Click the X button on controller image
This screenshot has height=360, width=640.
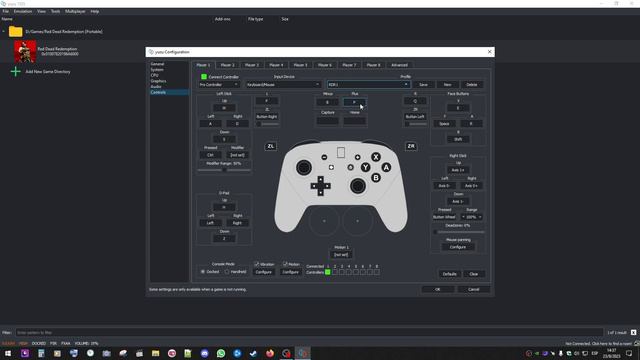pyautogui.click(x=376, y=157)
